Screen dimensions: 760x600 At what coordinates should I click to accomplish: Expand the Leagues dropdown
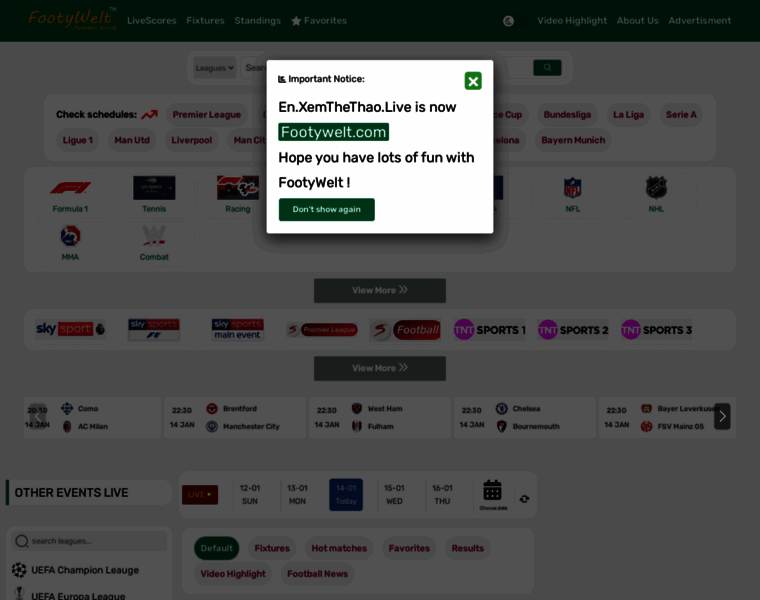coord(215,68)
